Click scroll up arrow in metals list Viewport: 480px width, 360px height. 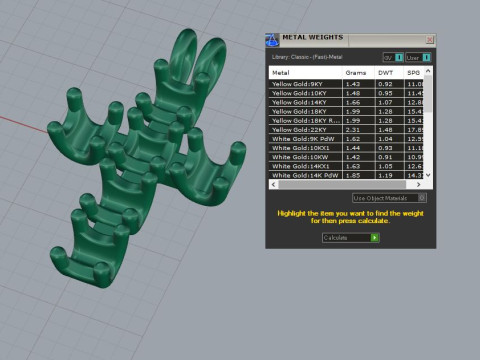point(428,71)
